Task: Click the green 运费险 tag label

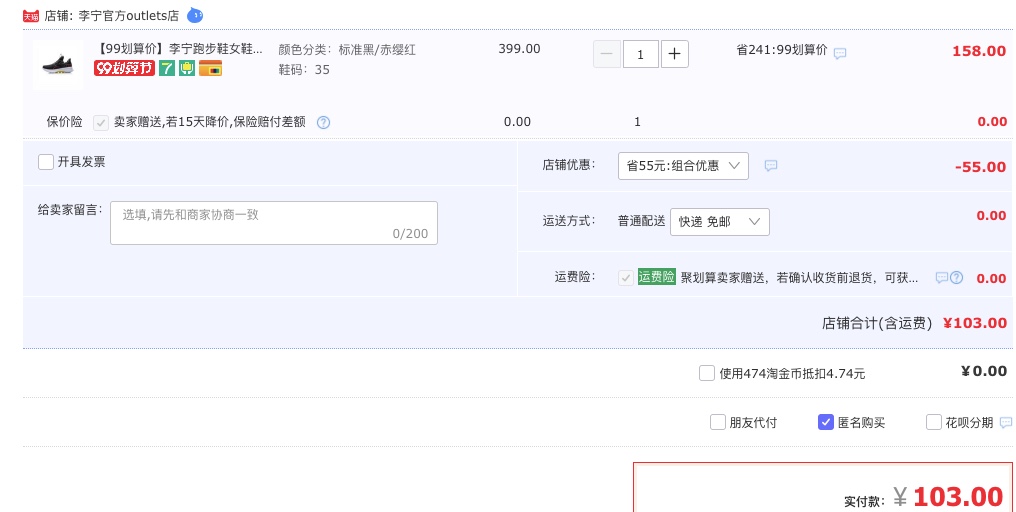Action: click(656, 277)
